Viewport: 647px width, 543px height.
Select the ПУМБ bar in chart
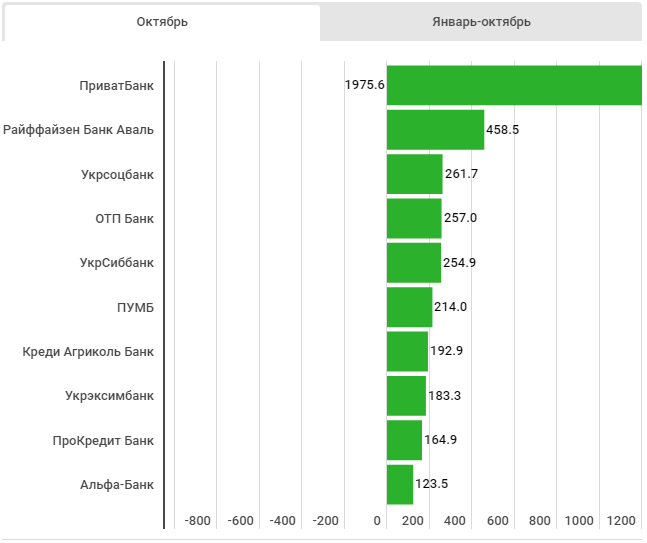point(409,307)
